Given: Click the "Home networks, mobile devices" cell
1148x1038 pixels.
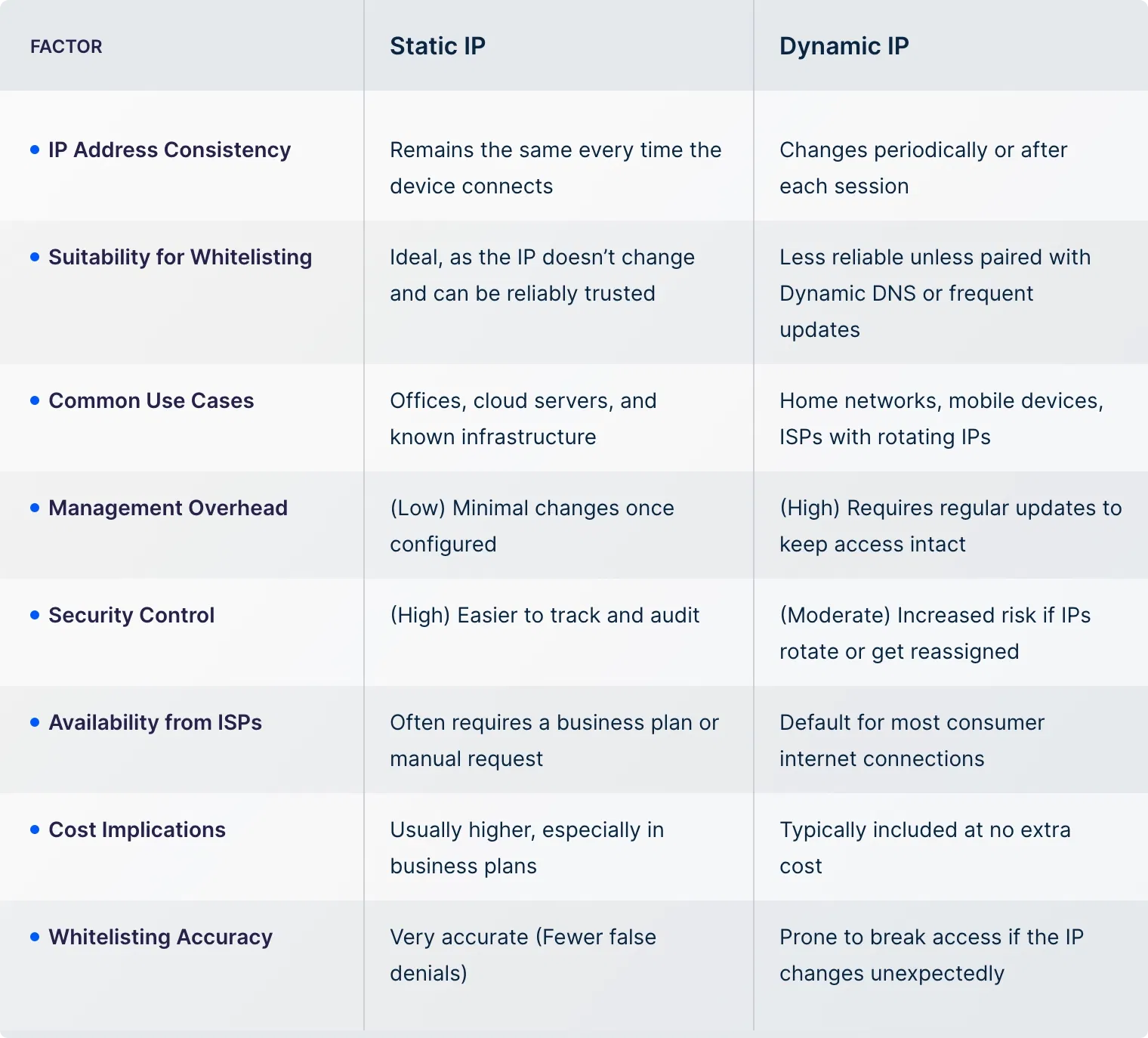Looking at the screenshot, I should 941,419.
